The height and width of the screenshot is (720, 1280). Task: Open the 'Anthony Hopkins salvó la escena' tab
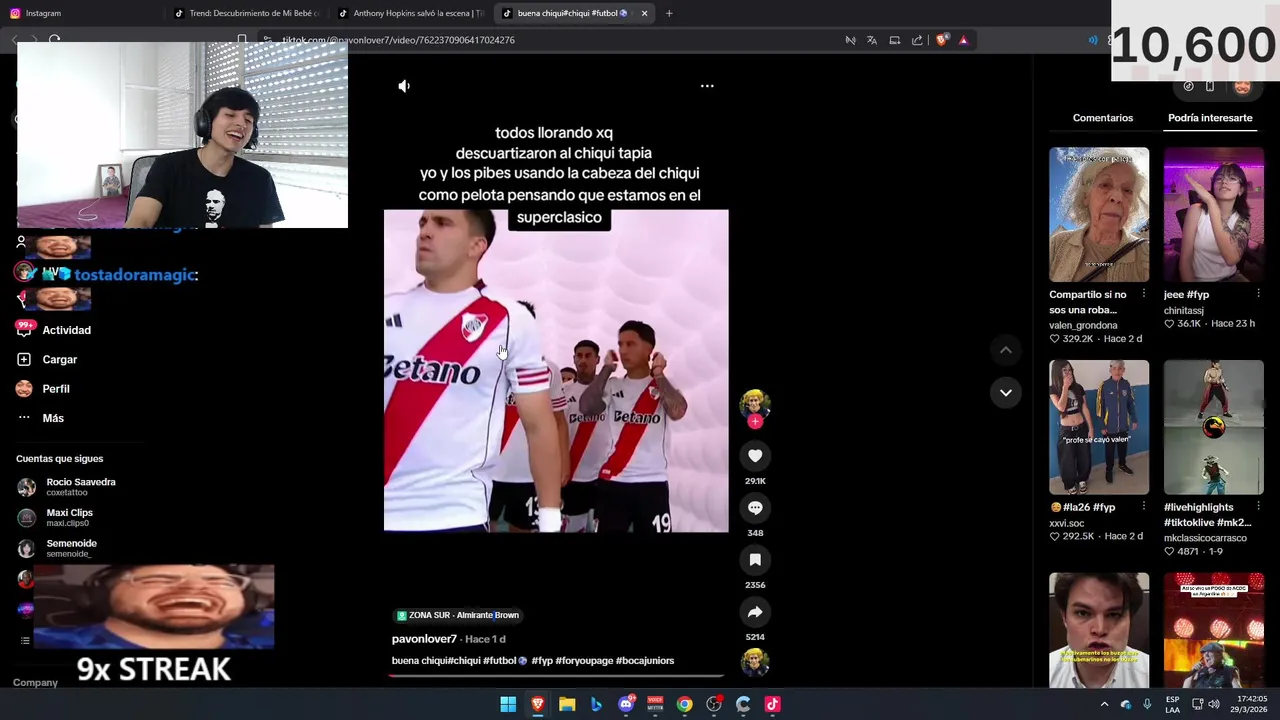pos(410,13)
